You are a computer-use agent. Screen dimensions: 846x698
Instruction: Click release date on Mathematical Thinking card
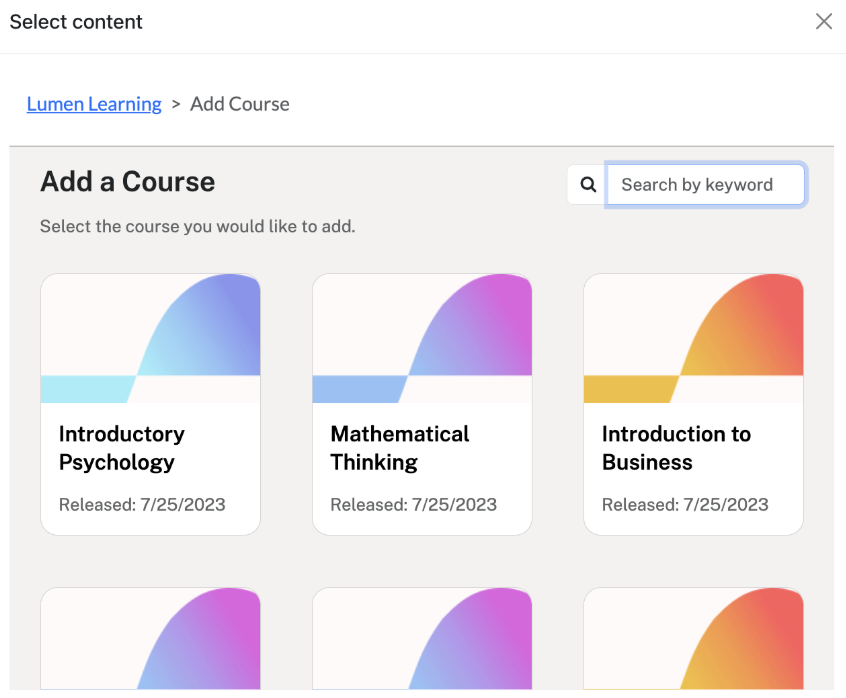414,504
